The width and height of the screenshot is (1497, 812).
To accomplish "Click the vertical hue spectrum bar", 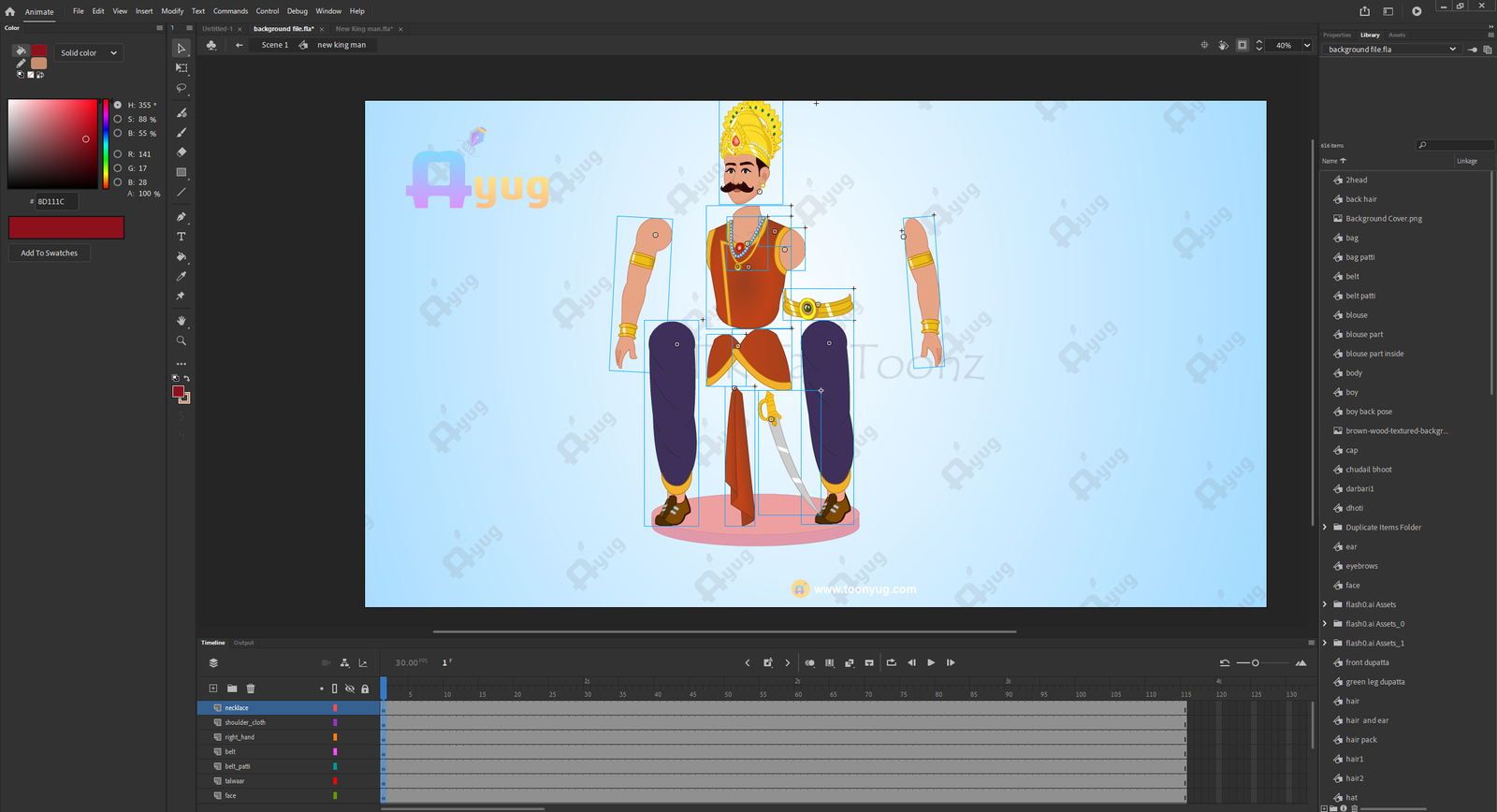I will (106, 143).
